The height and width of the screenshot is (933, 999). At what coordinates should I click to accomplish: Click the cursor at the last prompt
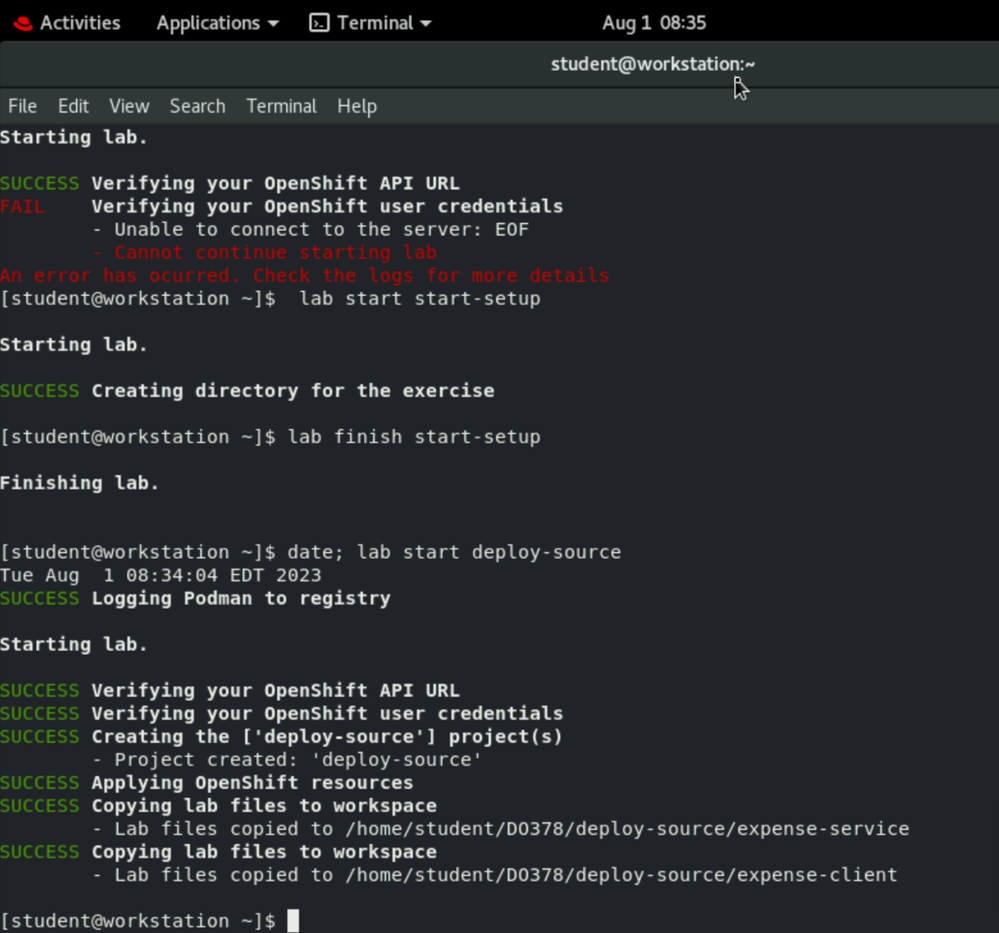click(x=293, y=921)
